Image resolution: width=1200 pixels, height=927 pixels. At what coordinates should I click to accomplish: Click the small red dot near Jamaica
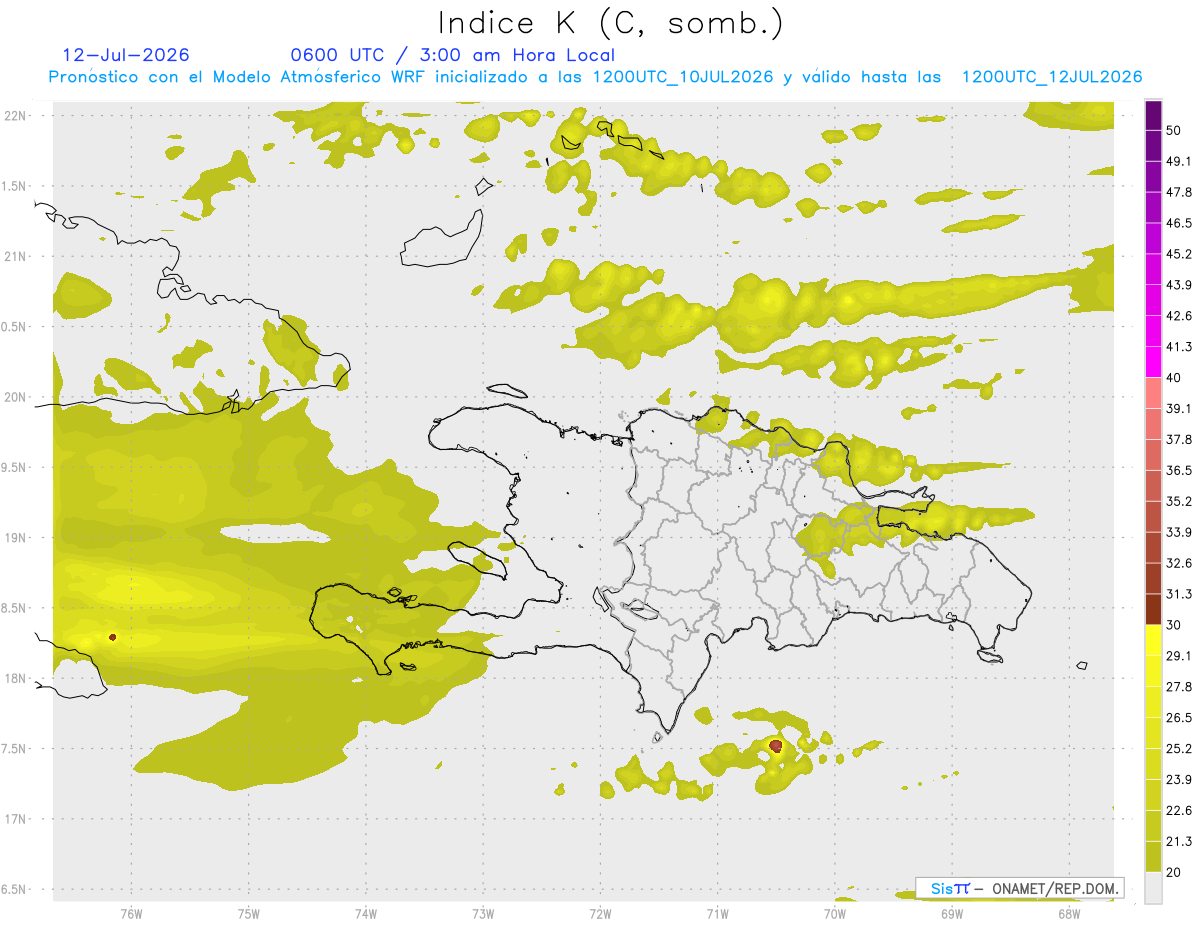[112, 637]
